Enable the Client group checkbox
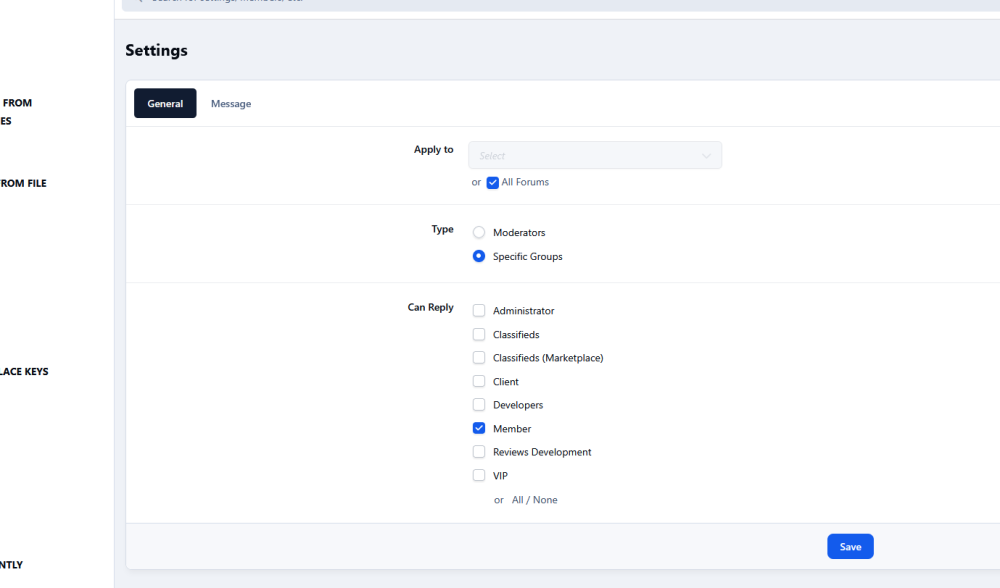 coord(479,382)
